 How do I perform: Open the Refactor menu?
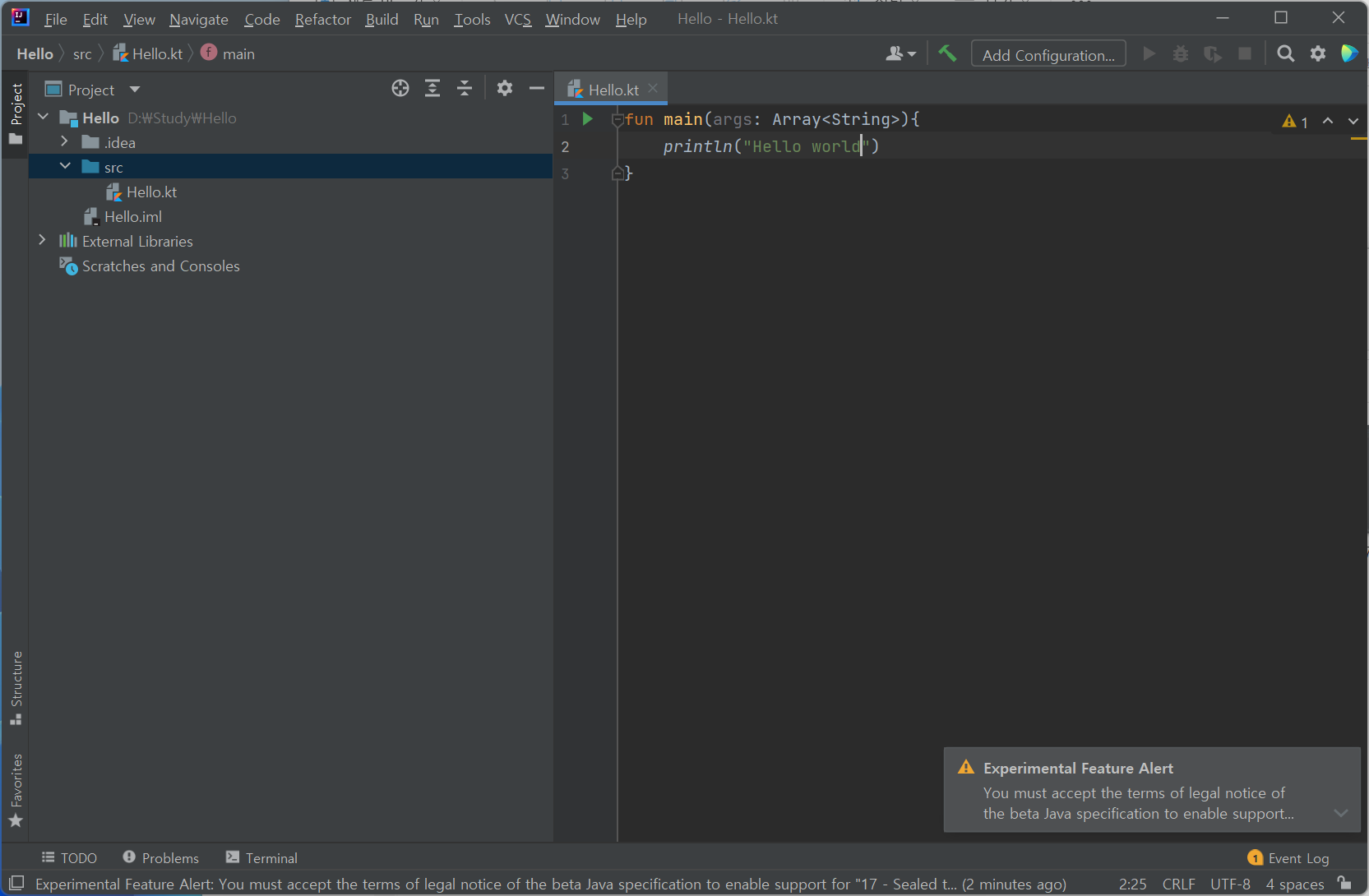(x=322, y=19)
